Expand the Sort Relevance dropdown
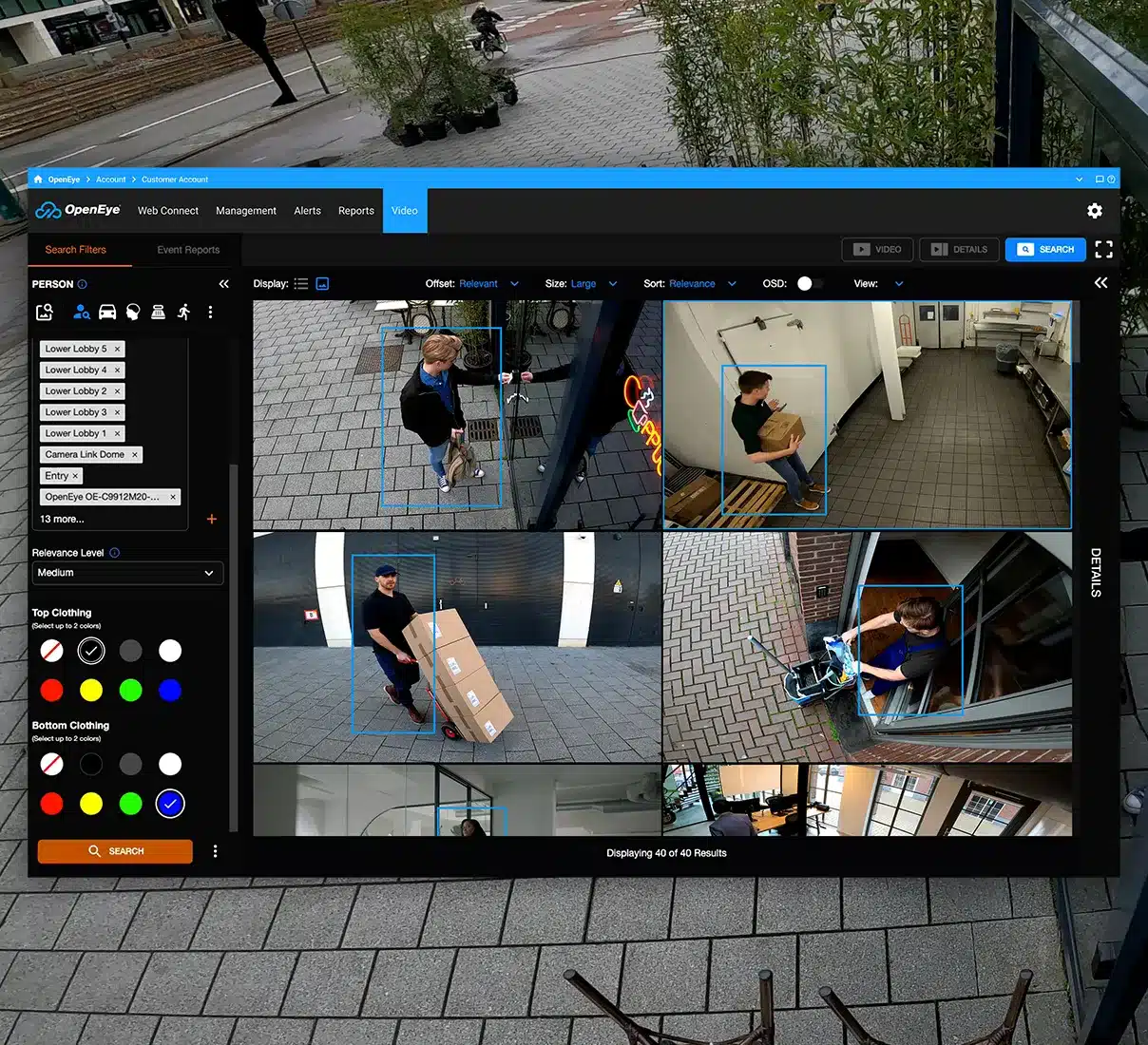Screen dimensions: 1148x1045 (x=691, y=284)
